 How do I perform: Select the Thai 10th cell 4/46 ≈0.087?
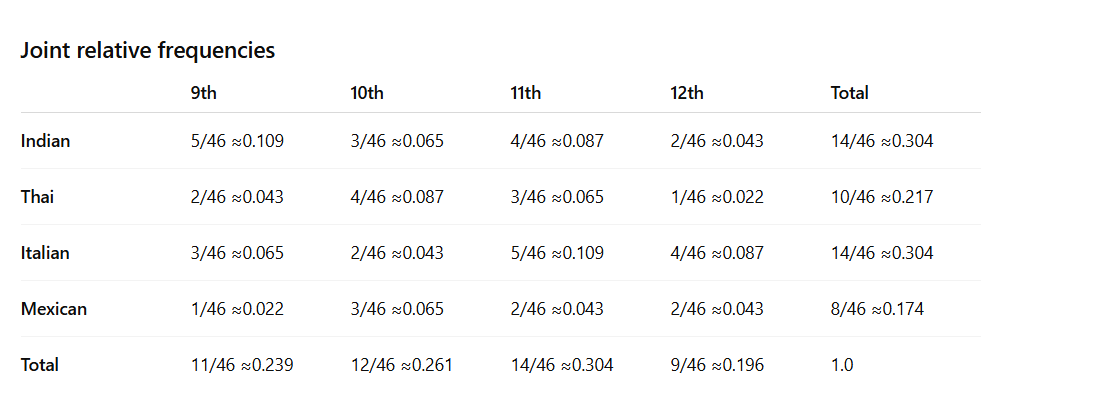tap(397, 197)
